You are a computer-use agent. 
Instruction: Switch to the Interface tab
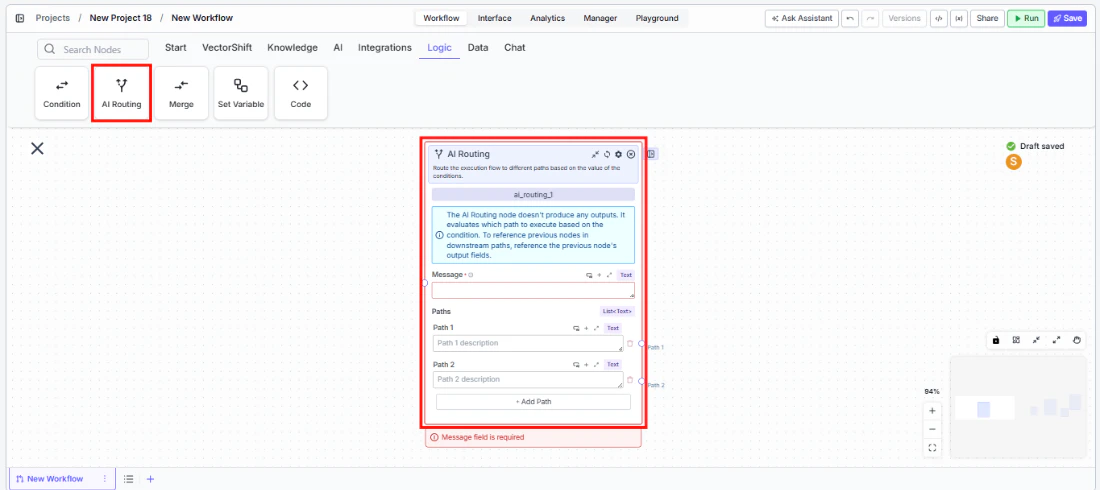[x=495, y=18]
